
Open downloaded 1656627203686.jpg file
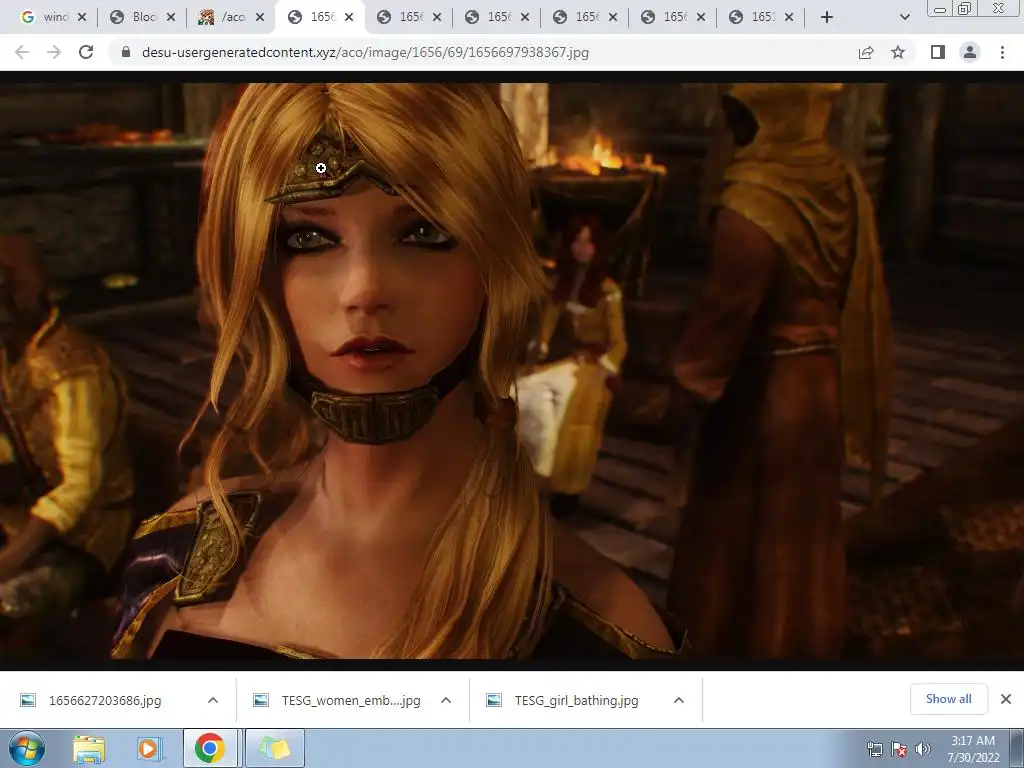pyautogui.click(x=104, y=700)
